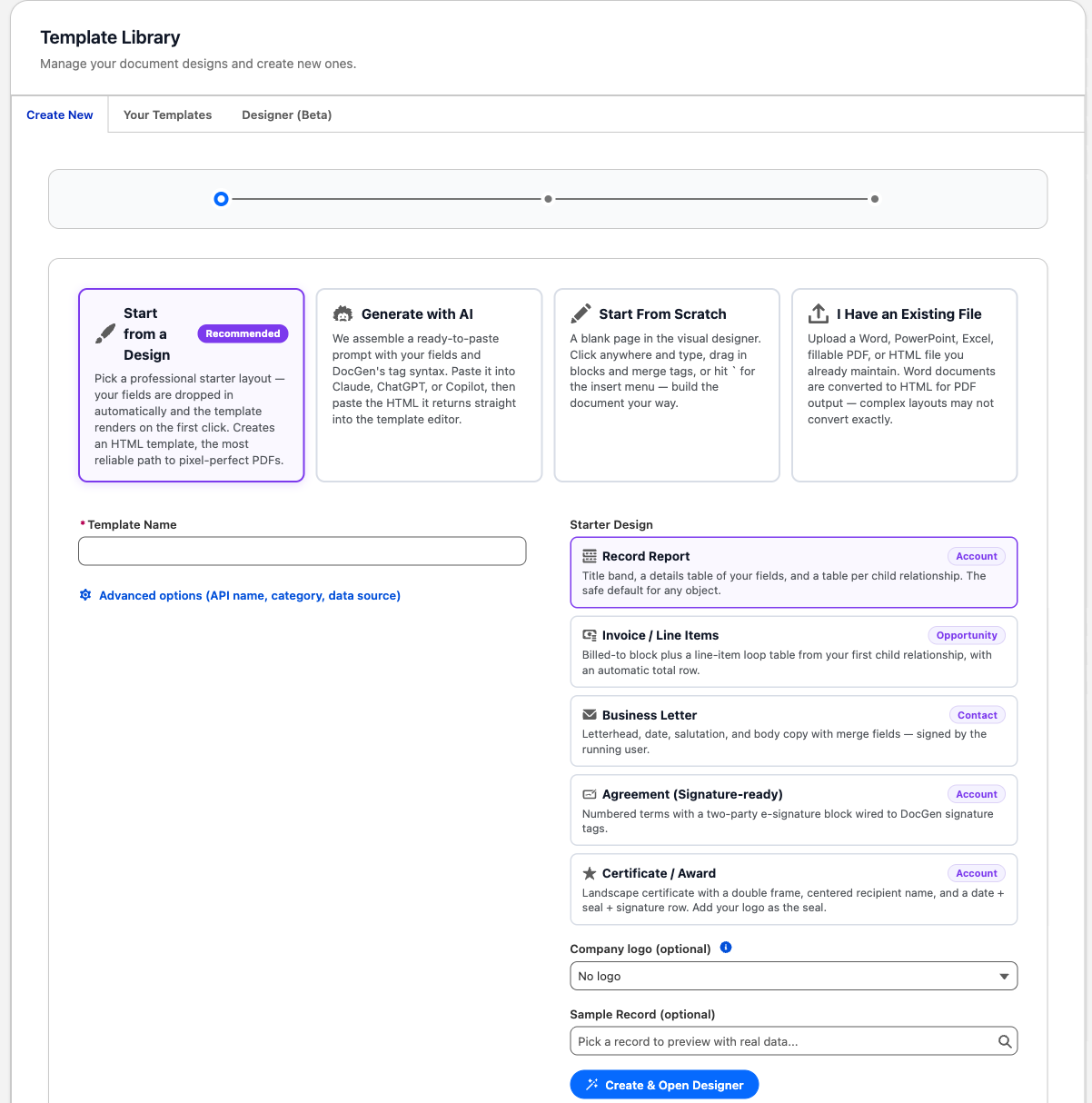This screenshot has width=1092, height=1103.
Task: Click the middle step dot in progress bar
Action: [548, 199]
